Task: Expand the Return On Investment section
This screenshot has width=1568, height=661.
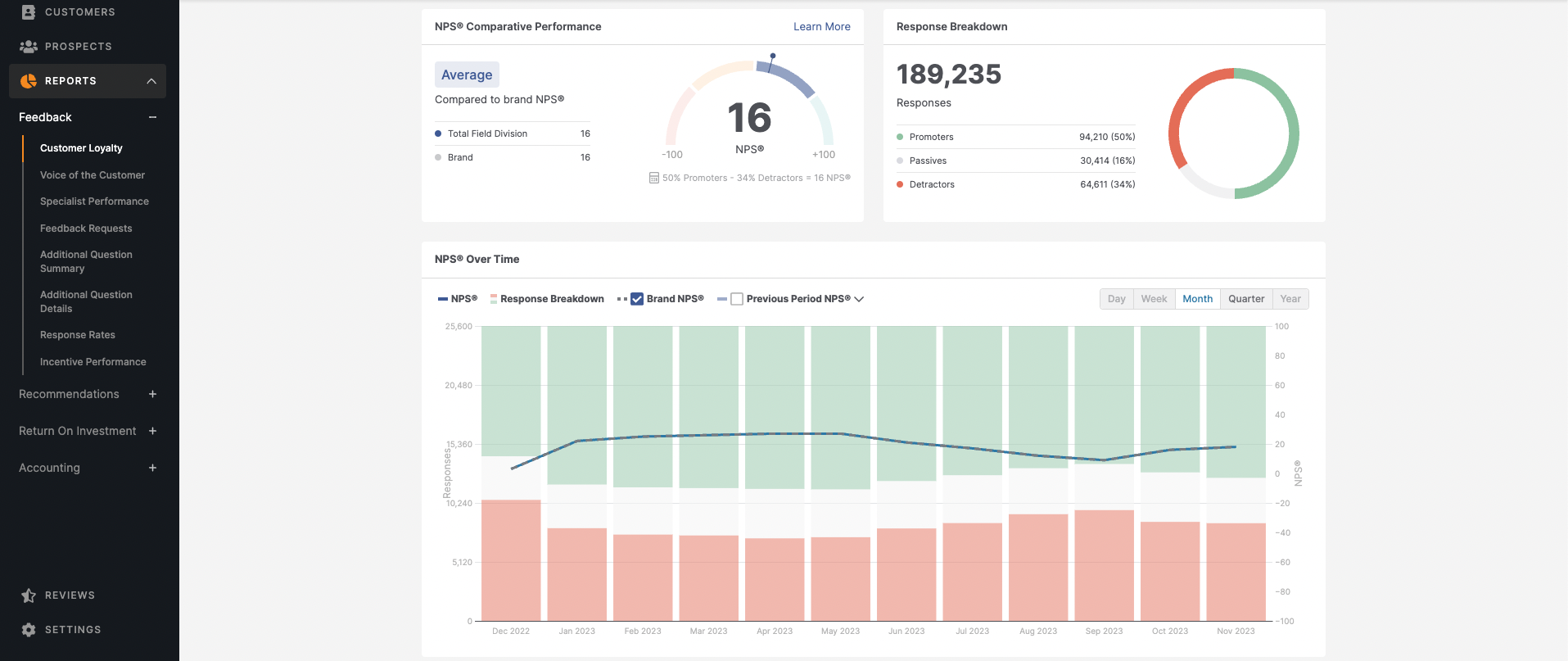Action: (x=152, y=431)
